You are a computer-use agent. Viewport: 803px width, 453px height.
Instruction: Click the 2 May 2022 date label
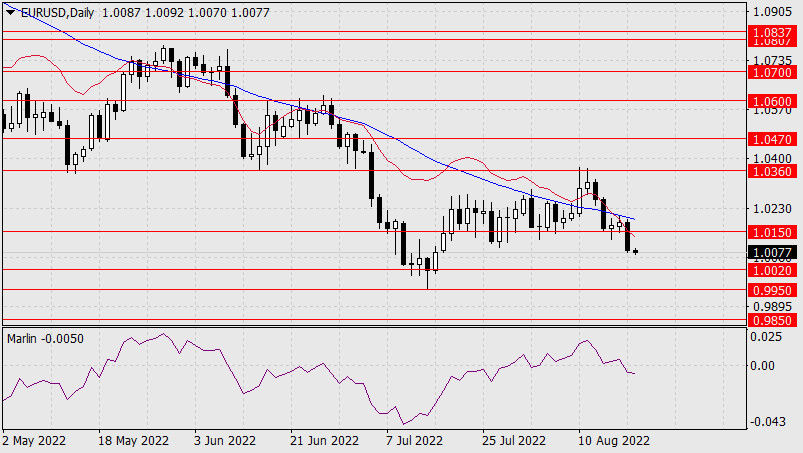(34, 441)
